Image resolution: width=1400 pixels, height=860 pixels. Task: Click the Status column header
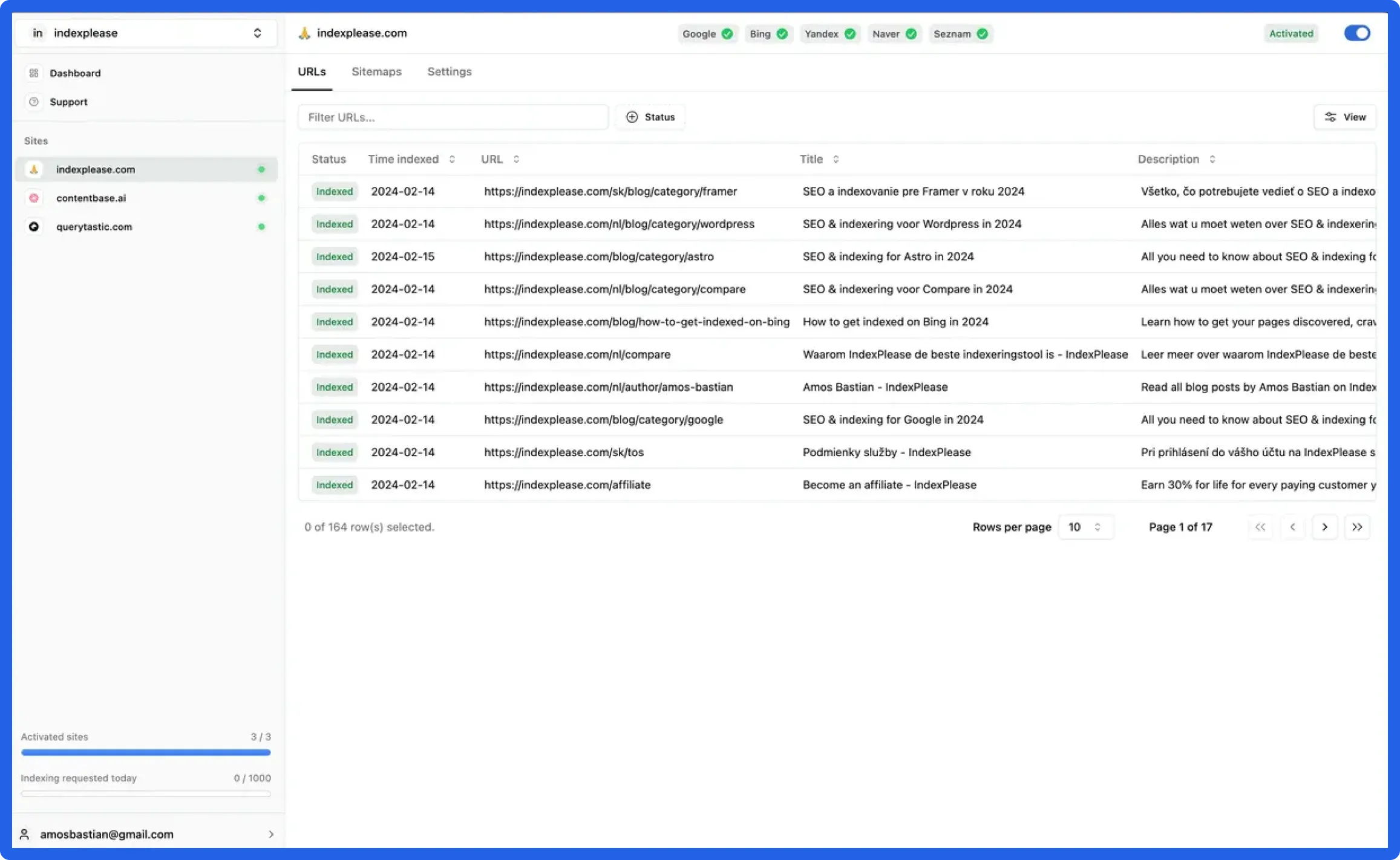coord(329,159)
